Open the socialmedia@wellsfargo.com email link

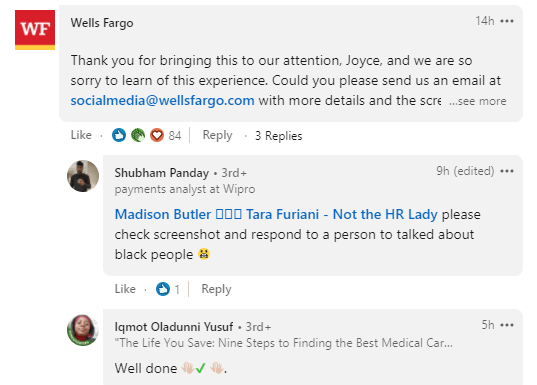(162, 101)
